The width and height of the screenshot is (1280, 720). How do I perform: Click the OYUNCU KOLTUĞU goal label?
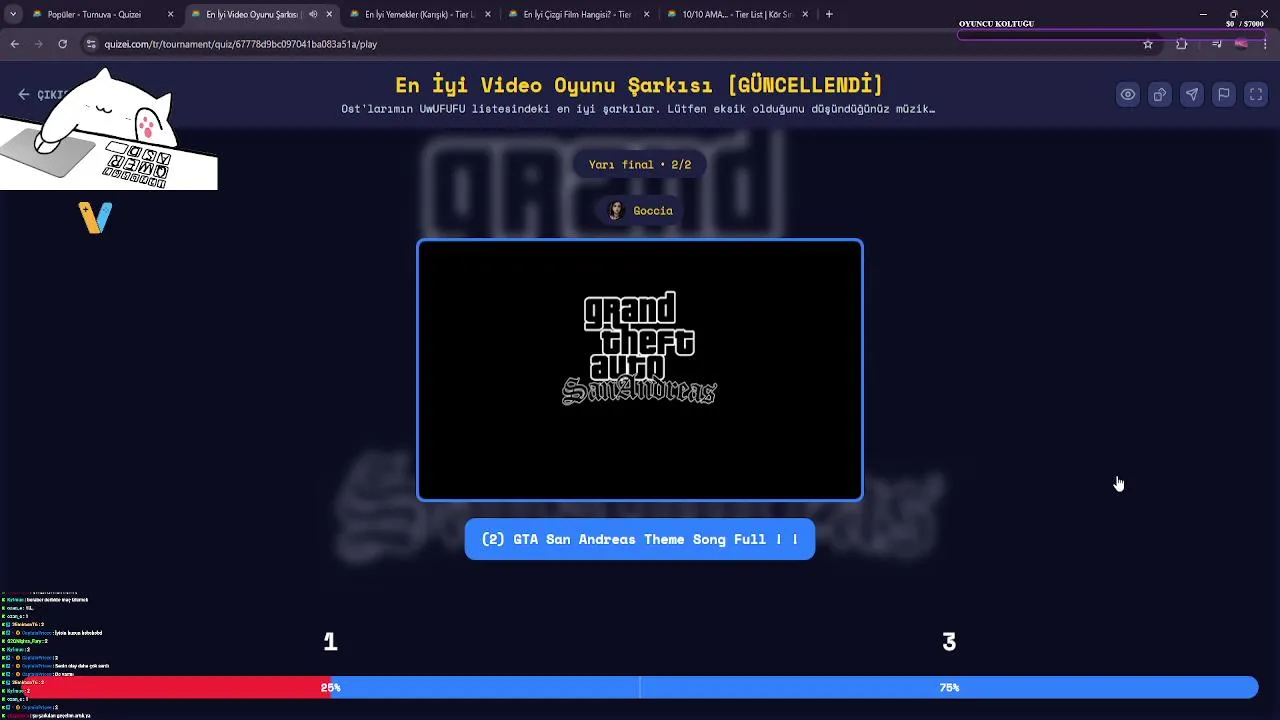pyautogui.click(x=996, y=24)
